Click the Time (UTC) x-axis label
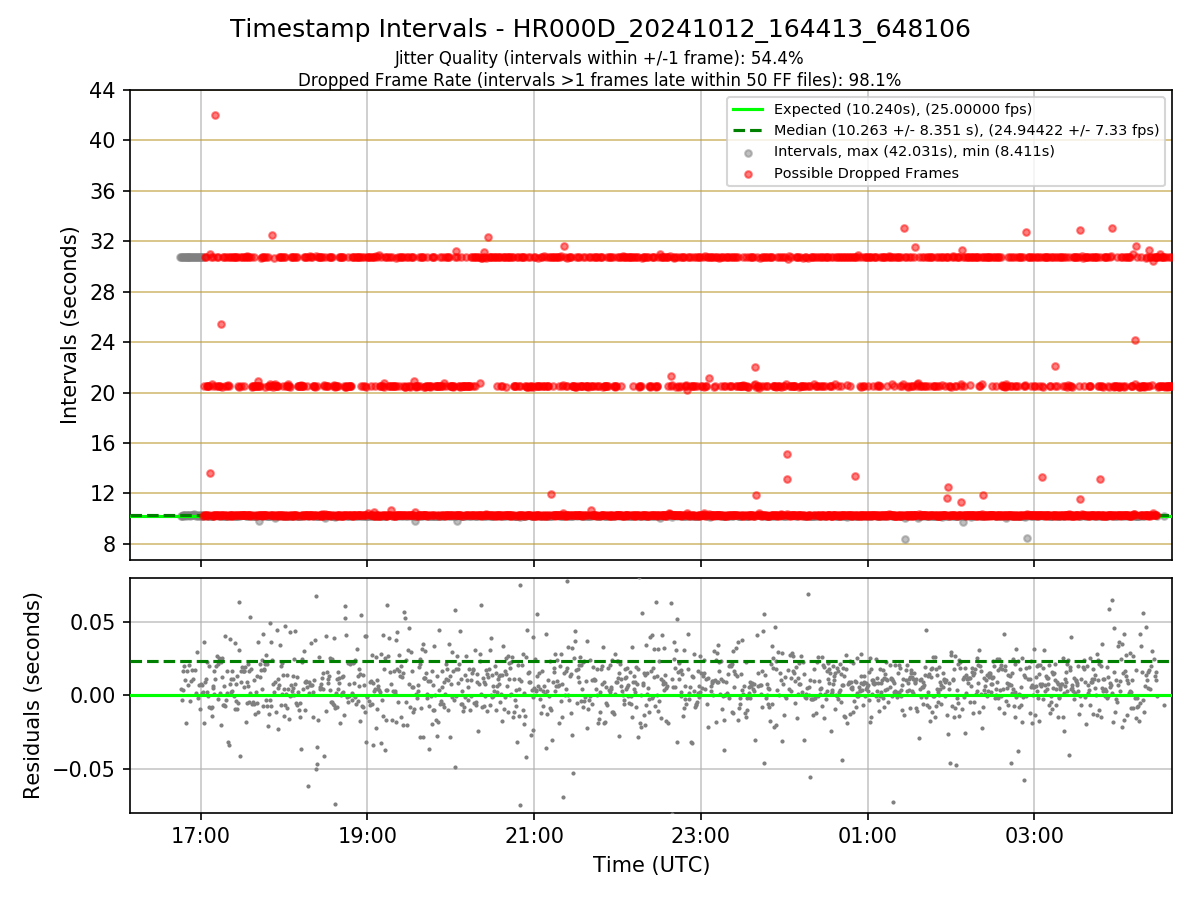 (651, 865)
